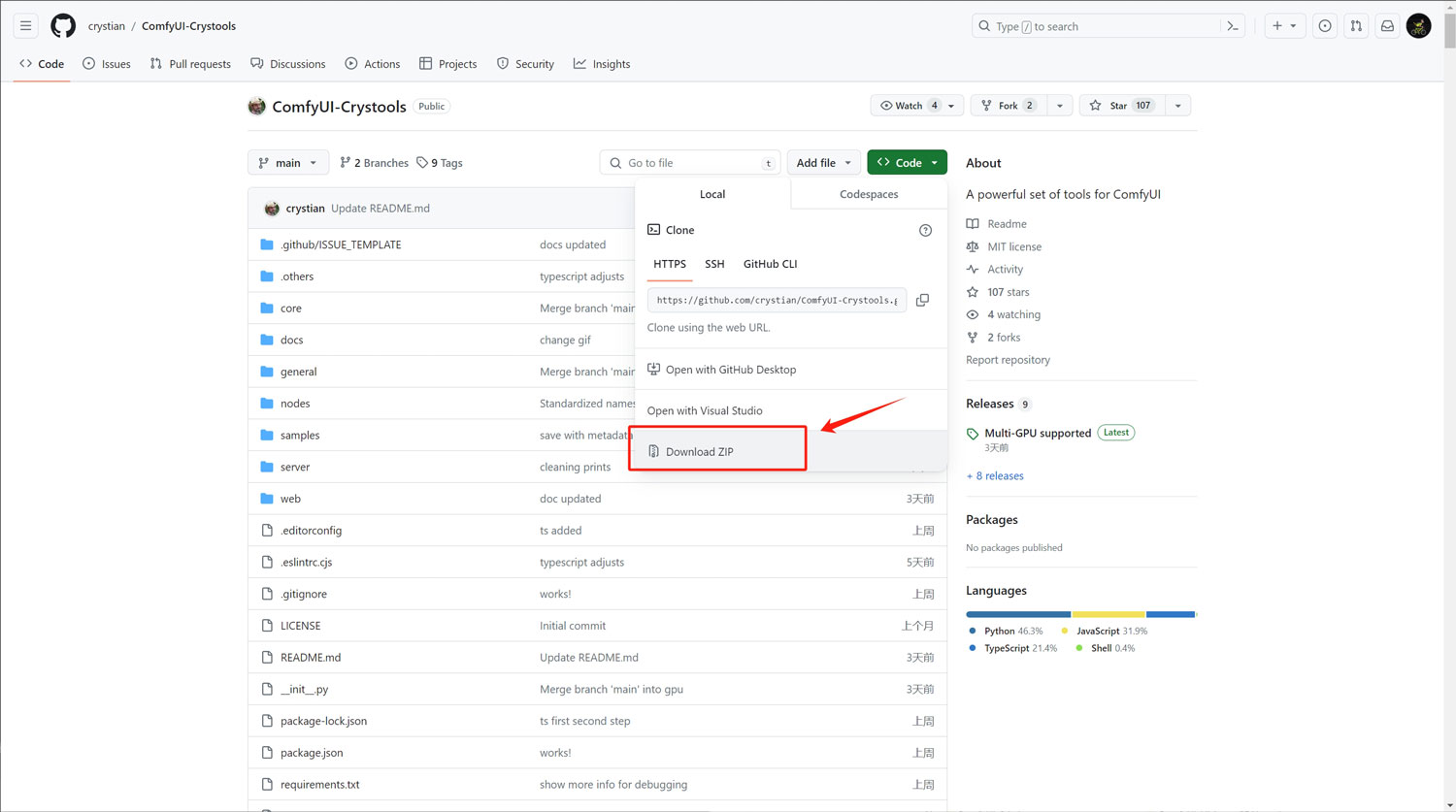1456x812 pixels.
Task: Select the Local tab in Code popup
Action: (x=712, y=194)
